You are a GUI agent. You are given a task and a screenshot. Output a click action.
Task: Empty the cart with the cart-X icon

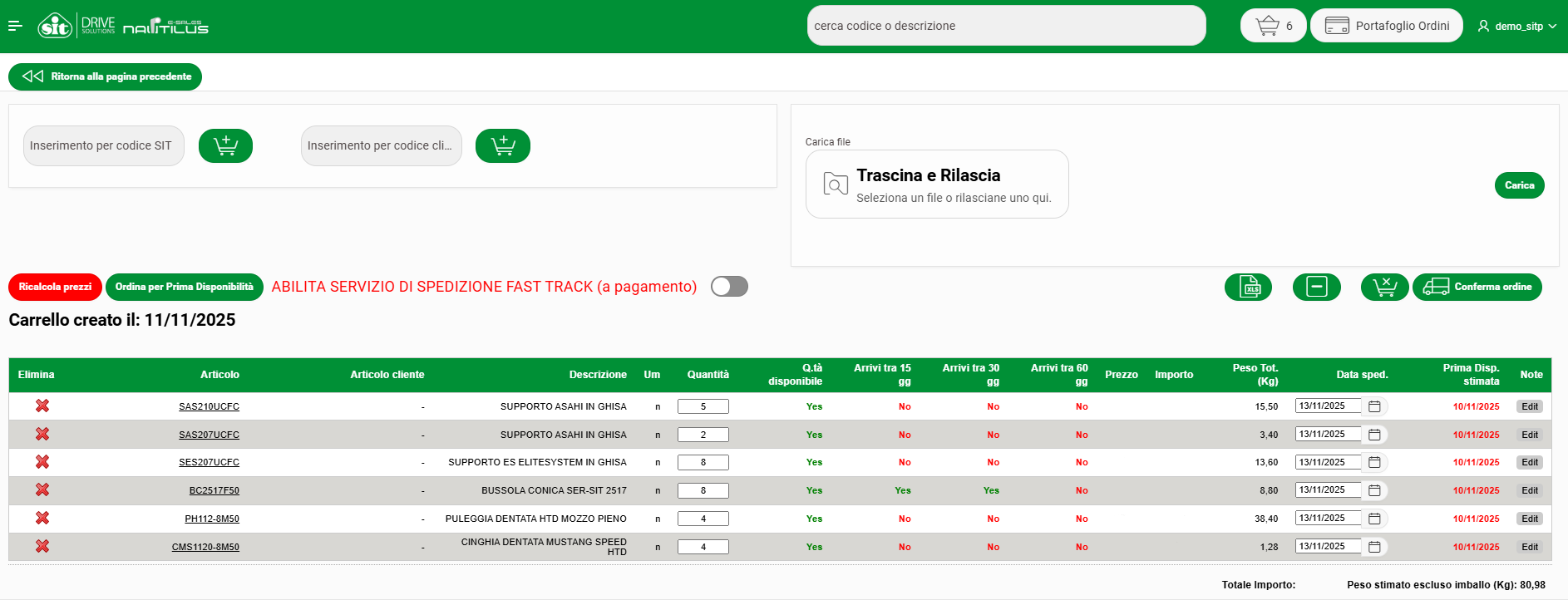[1384, 287]
